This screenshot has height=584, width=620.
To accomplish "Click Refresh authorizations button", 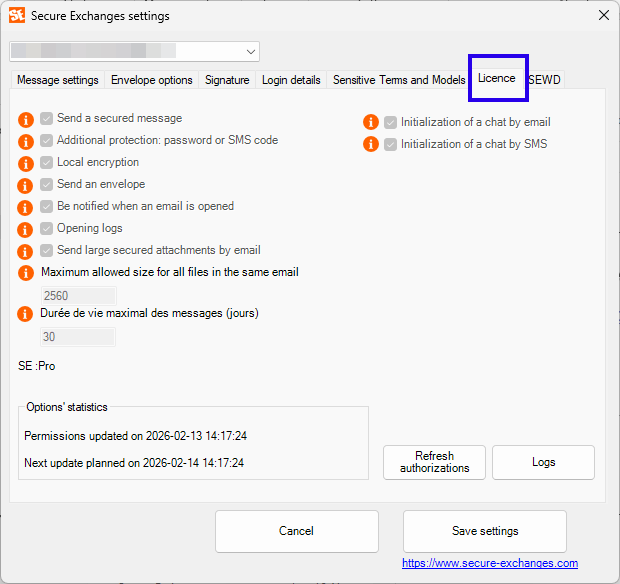I will tap(434, 462).
